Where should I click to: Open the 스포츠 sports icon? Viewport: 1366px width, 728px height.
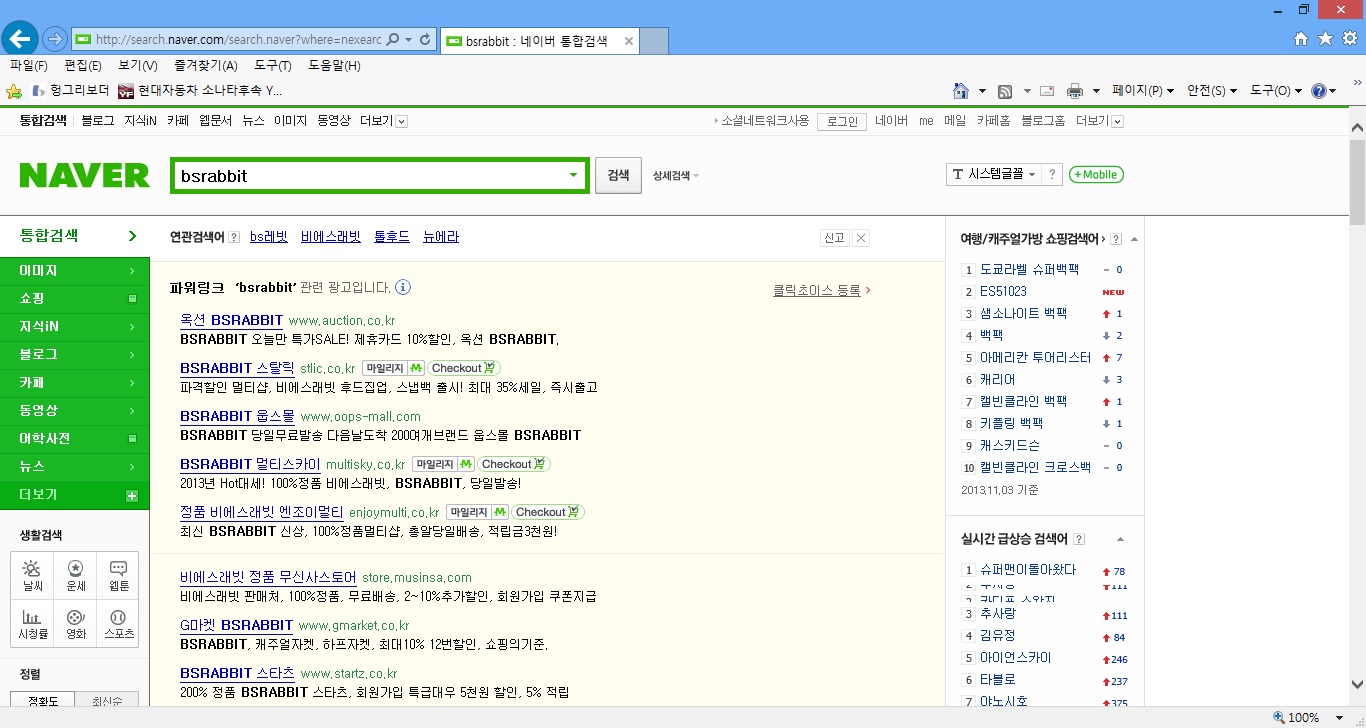[x=118, y=623]
